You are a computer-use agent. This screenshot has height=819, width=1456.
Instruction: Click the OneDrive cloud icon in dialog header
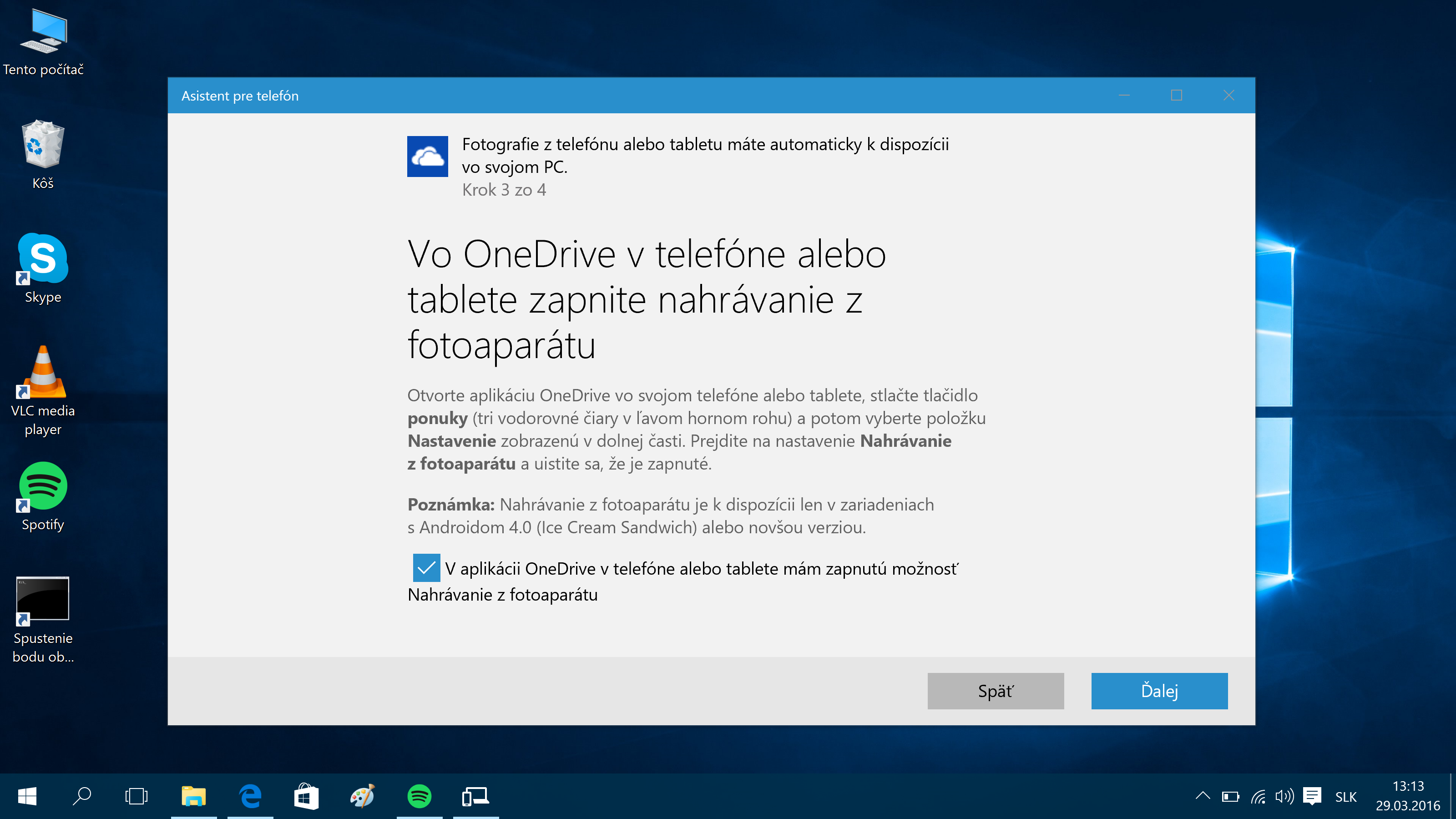coord(427,157)
